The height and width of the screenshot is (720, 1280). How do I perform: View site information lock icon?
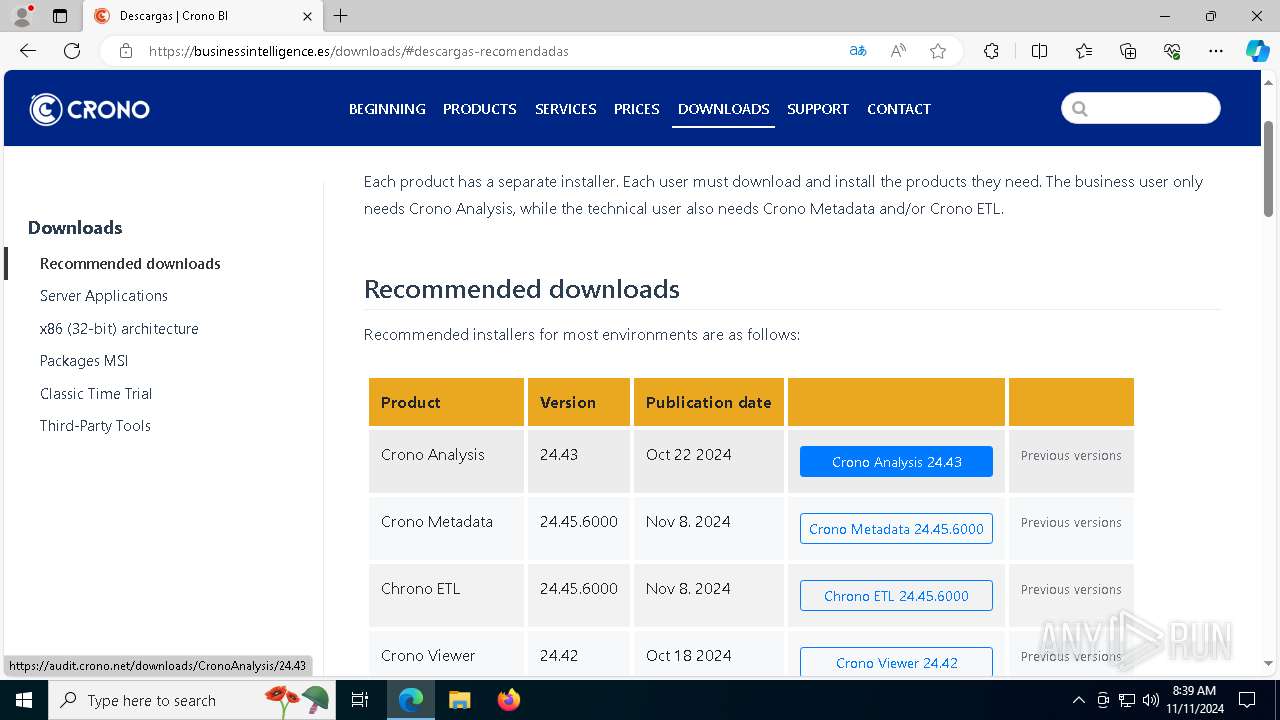126,51
